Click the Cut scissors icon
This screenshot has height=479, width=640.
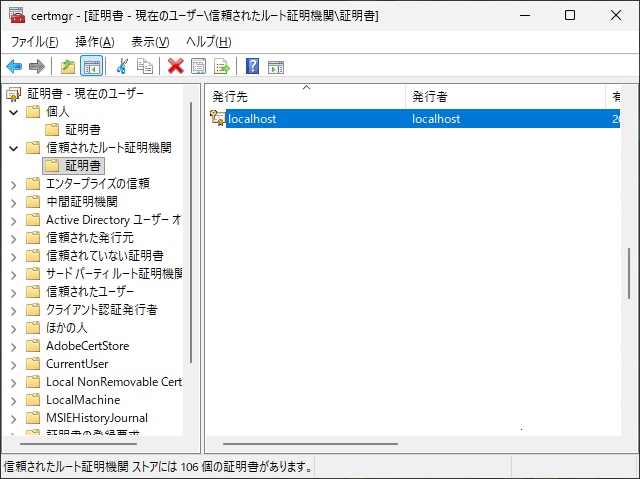coord(122,67)
